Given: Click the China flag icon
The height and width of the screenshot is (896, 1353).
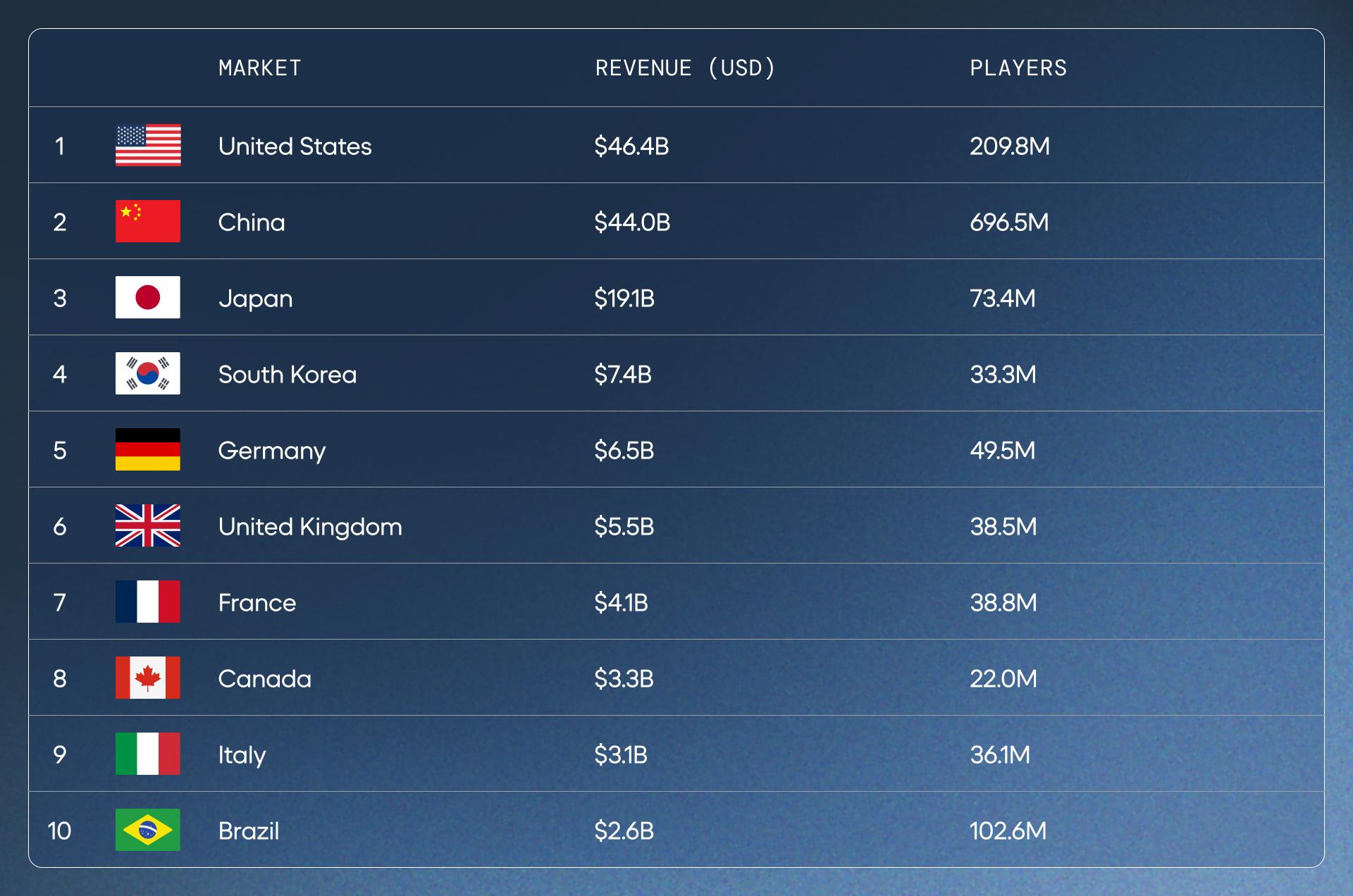Looking at the screenshot, I should (x=148, y=221).
